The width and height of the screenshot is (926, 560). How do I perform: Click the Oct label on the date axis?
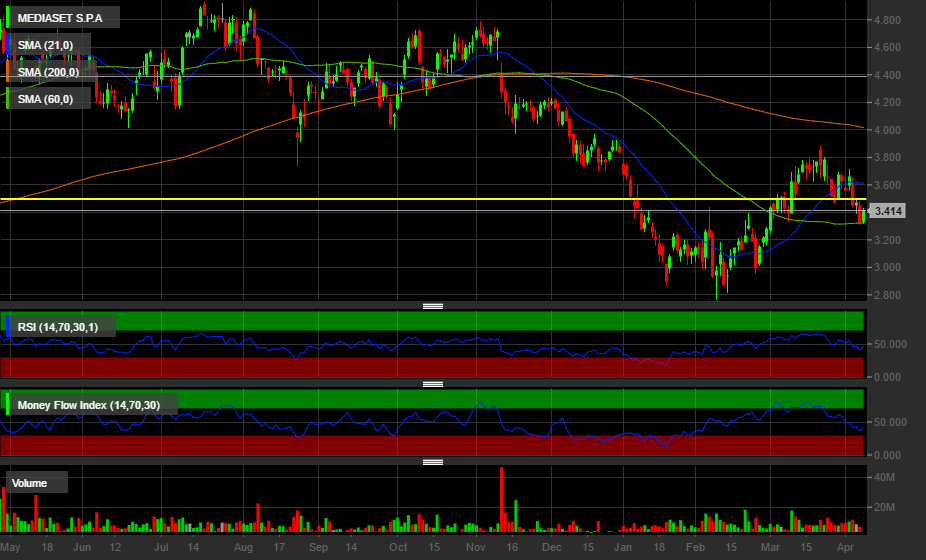[398, 547]
